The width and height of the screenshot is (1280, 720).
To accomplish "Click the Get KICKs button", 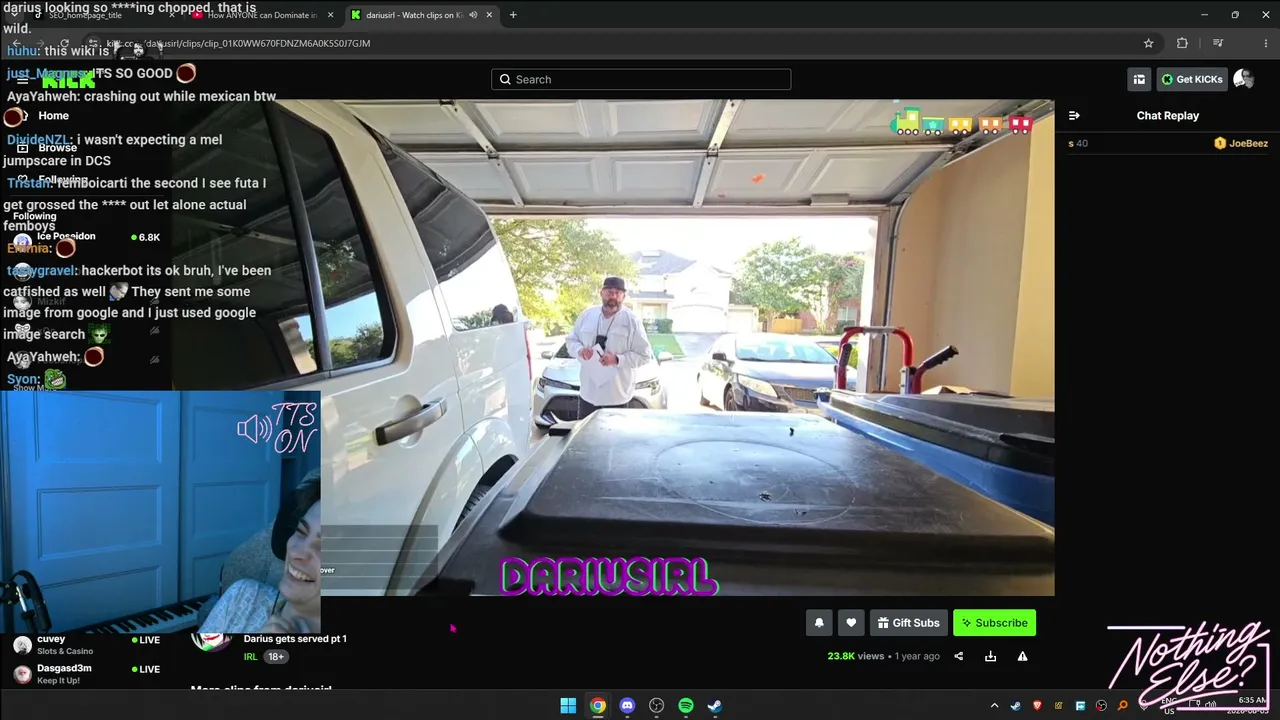I will tap(1192, 79).
